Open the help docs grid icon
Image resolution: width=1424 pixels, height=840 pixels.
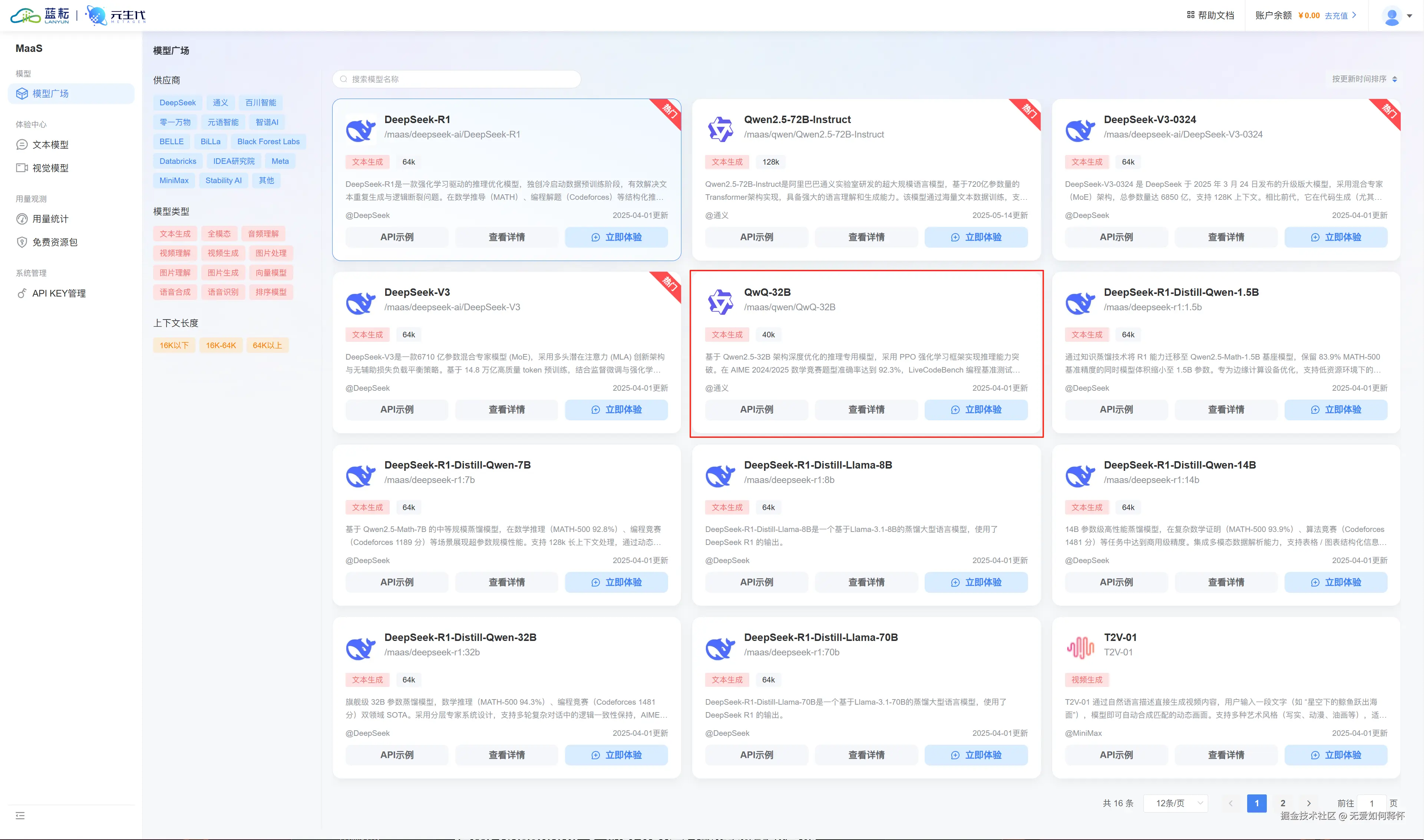(x=1190, y=15)
